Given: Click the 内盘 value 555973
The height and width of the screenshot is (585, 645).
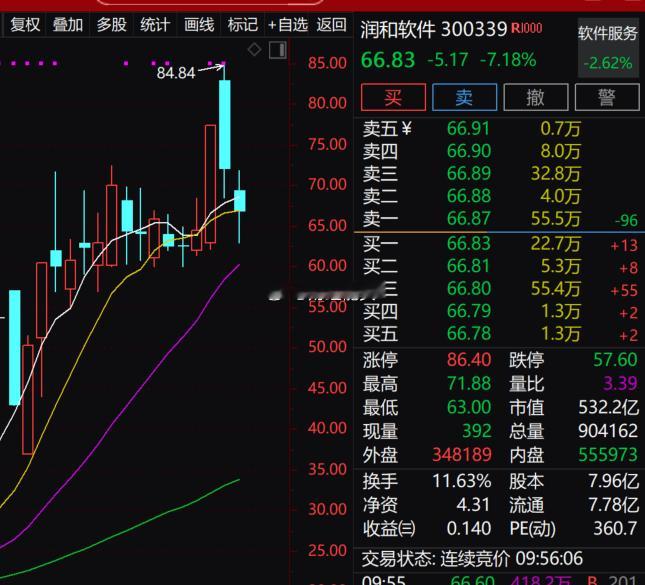Looking at the screenshot, I should coord(608,455).
